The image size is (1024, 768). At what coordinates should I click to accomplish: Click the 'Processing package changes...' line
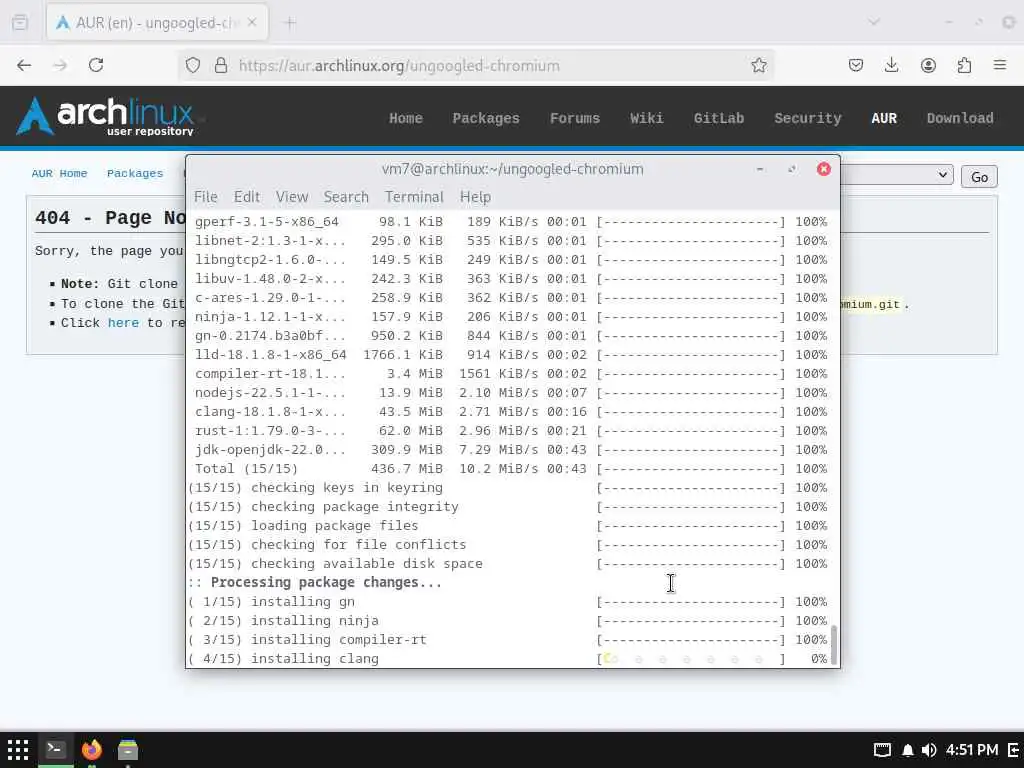(x=315, y=583)
